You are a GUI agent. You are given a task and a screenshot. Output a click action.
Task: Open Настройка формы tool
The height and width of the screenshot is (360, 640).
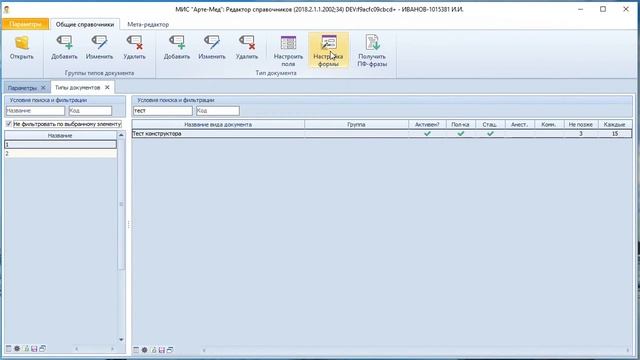pyautogui.click(x=329, y=51)
